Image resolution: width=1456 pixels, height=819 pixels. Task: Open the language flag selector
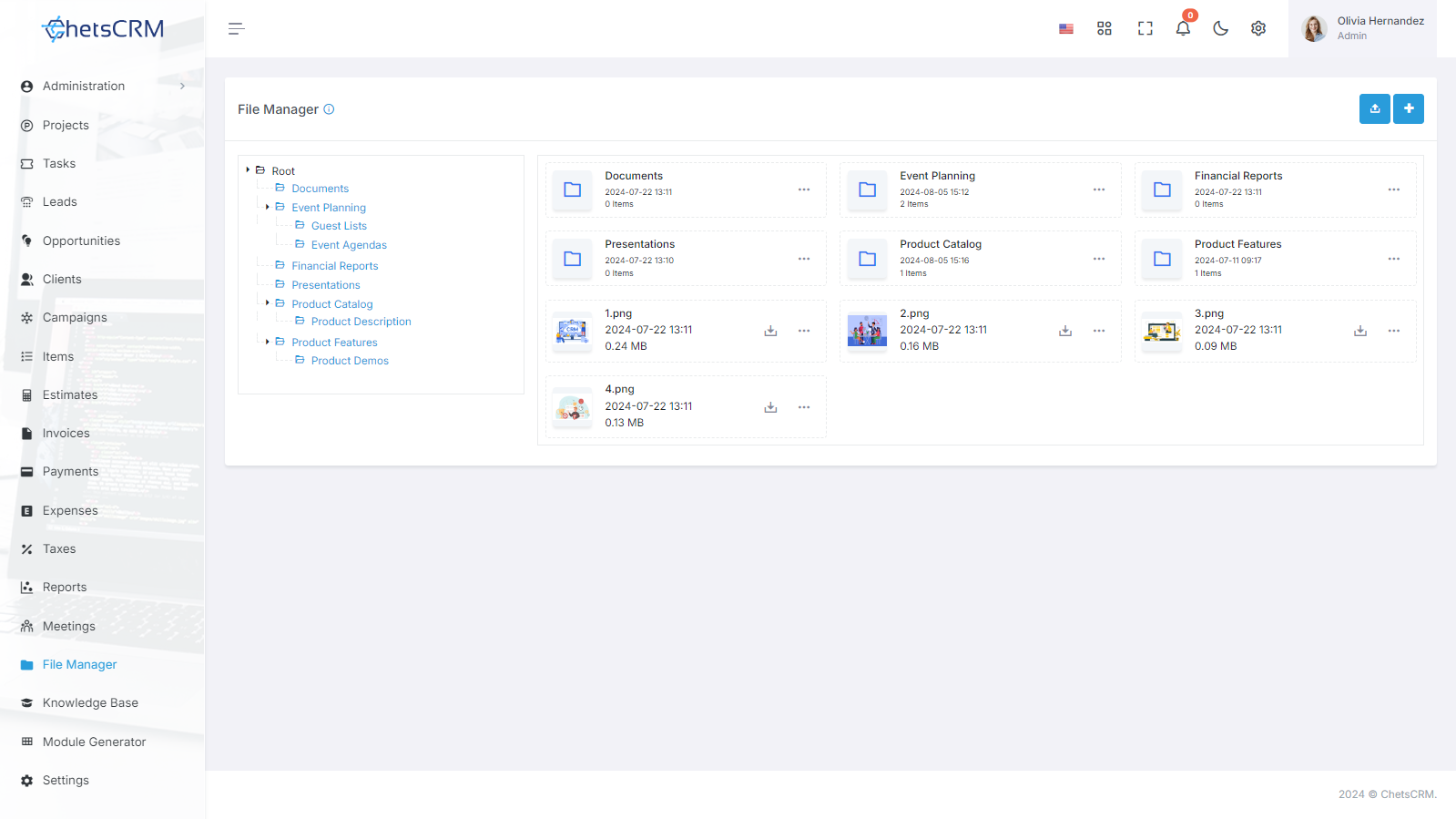[1066, 29]
